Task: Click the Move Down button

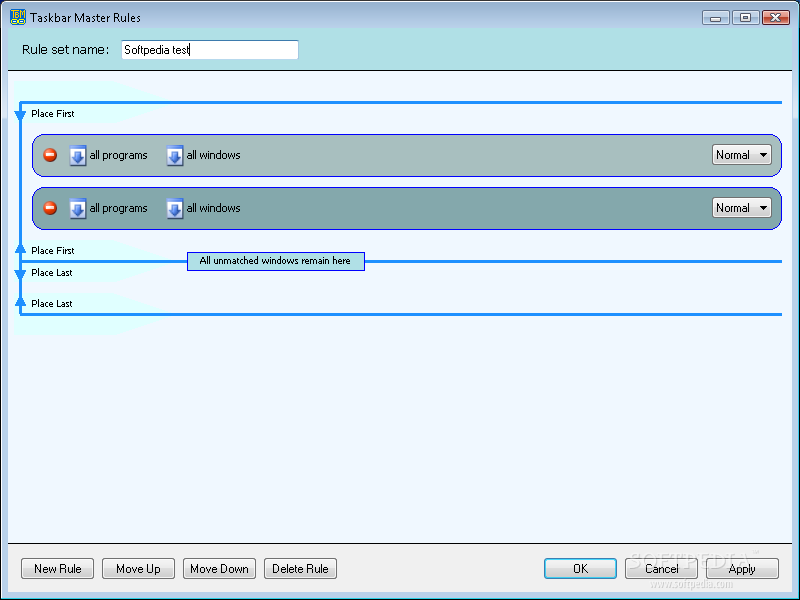Action: pos(219,569)
